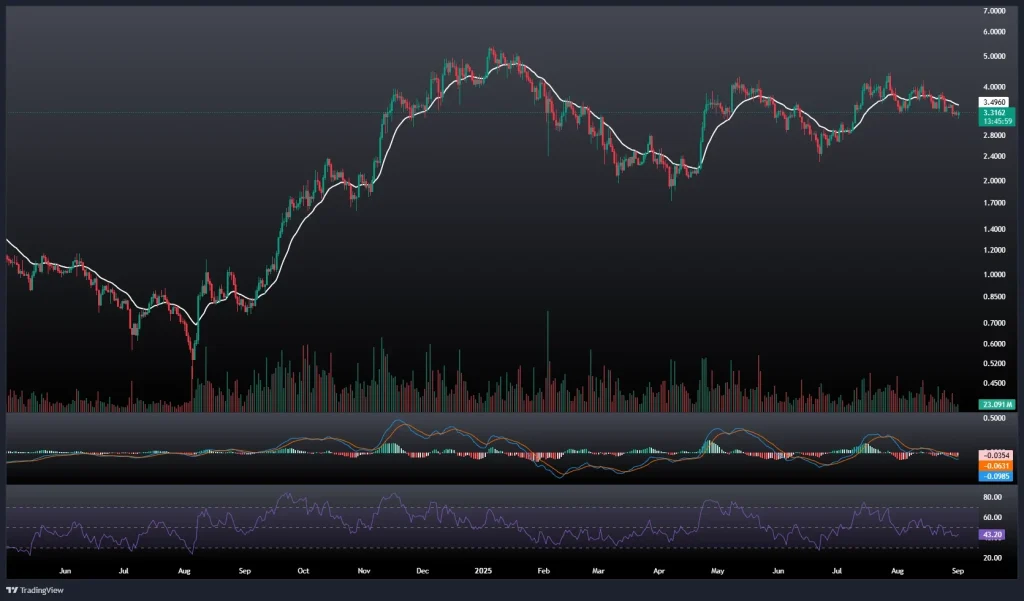Click the 1.0000 price scale label
This screenshot has height=601, width=1024.
(996, 274)
